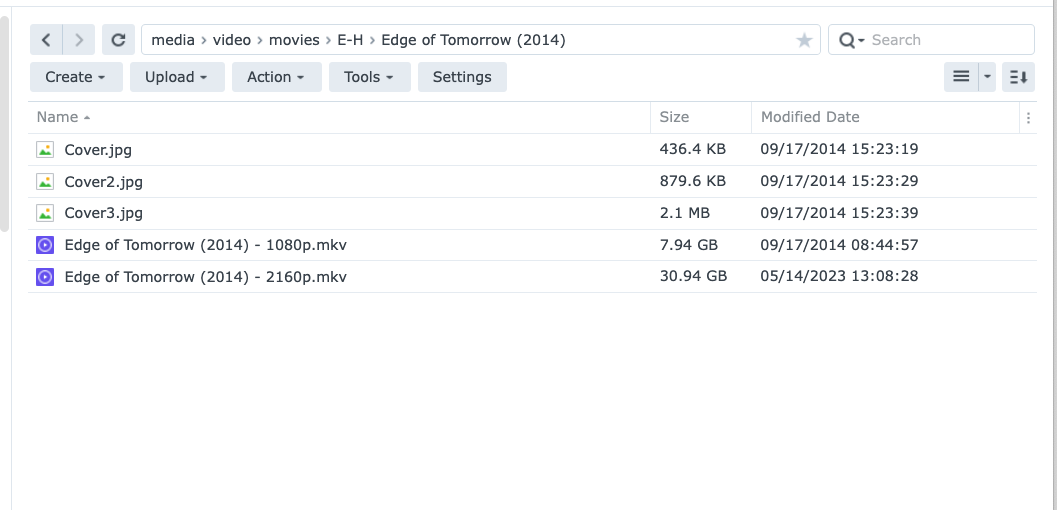This screenshot has height=510, width=1057.
Task: Select the Cover3.jpg image icon
Action: point(45,213)
